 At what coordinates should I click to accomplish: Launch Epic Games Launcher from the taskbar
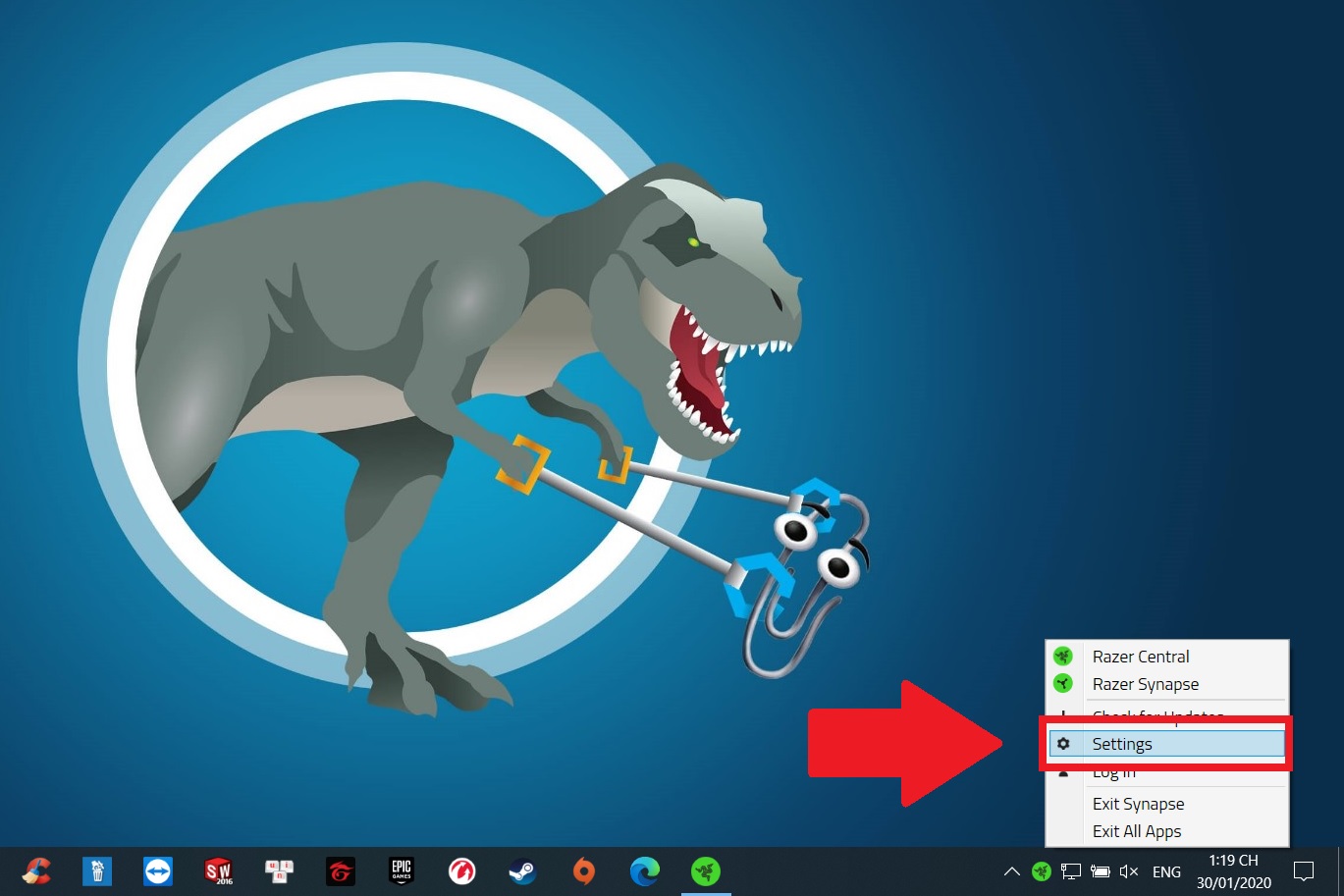click(402, 870)
